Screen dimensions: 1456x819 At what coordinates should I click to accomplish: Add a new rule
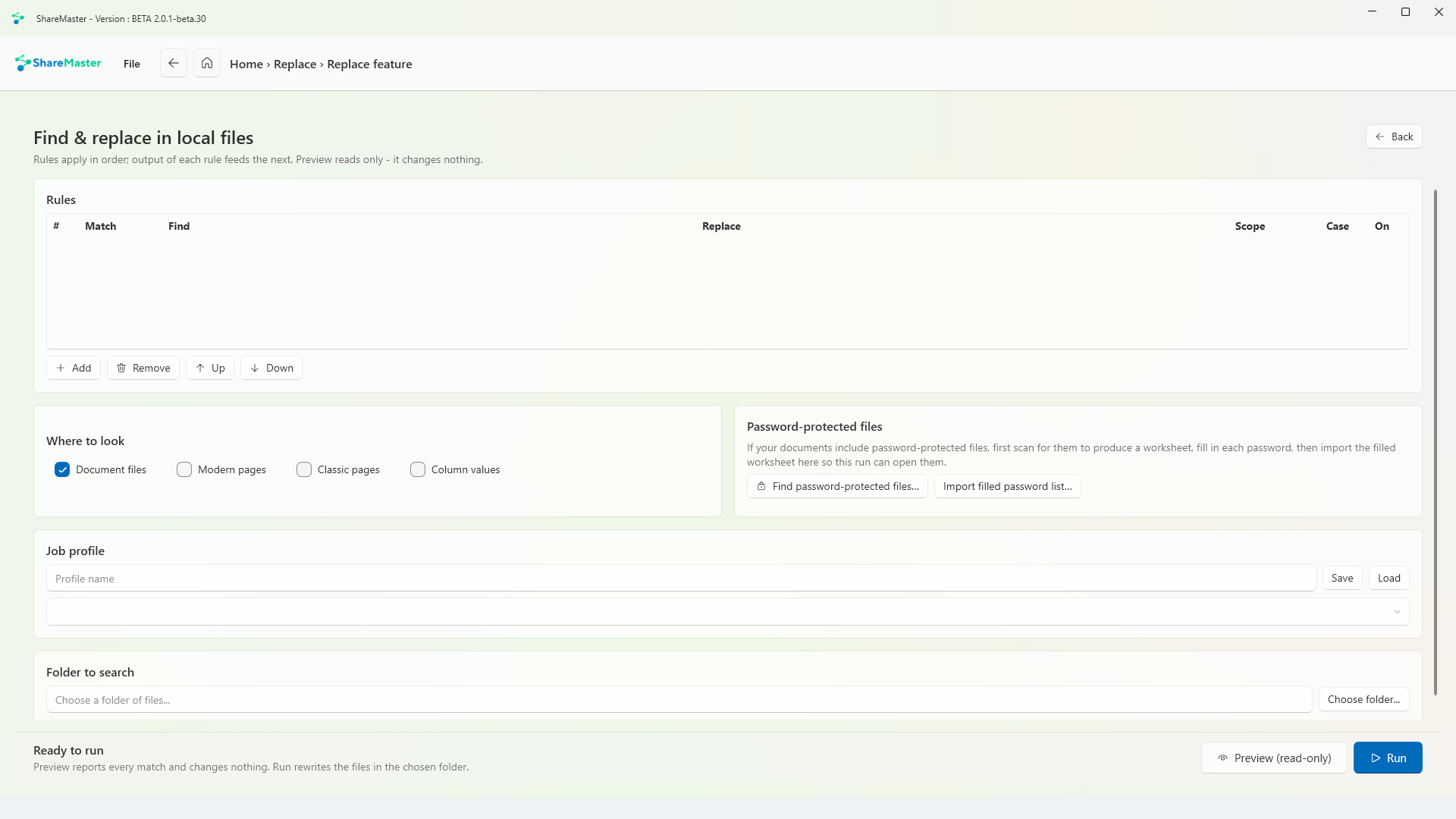[x=74, y=368]
